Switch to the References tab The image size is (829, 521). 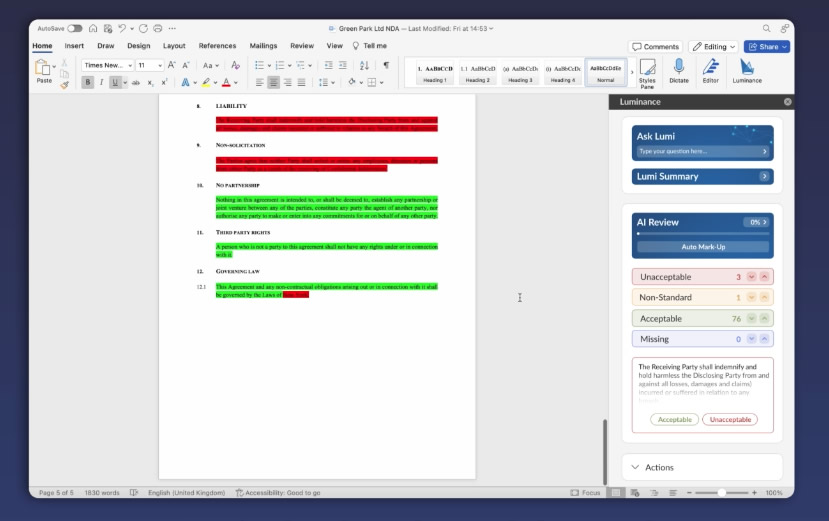217,46
